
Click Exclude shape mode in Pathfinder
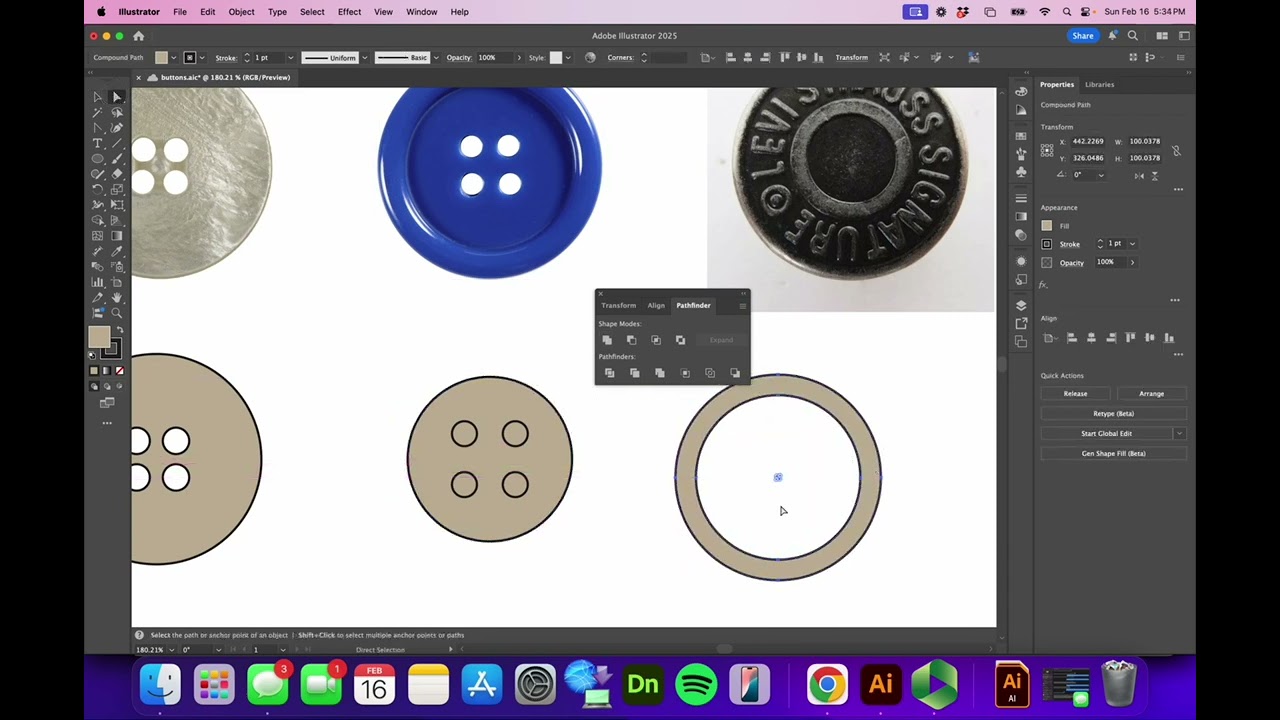pos(680,340)
